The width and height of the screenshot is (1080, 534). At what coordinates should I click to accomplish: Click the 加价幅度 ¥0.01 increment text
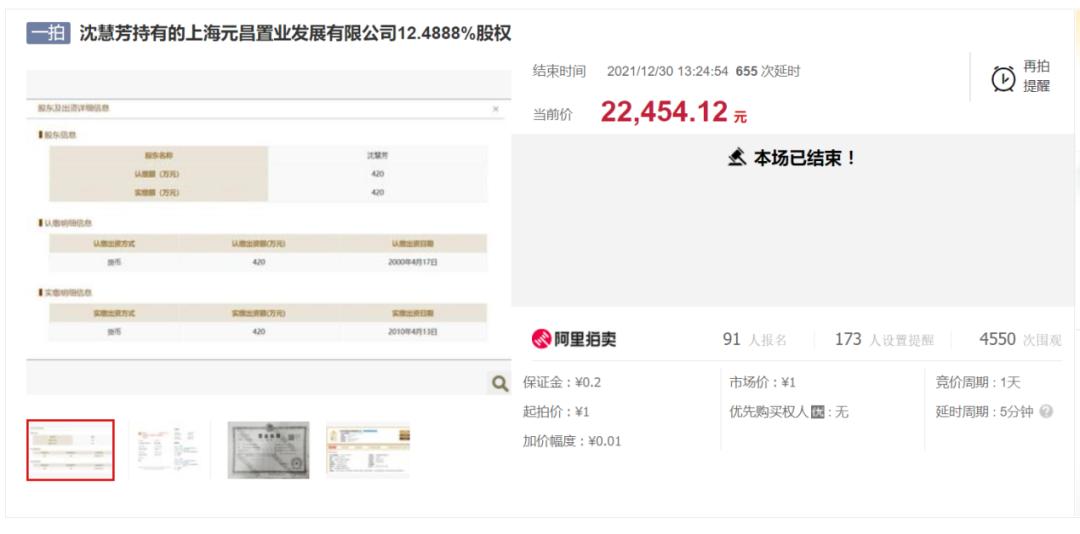[572, 442]
